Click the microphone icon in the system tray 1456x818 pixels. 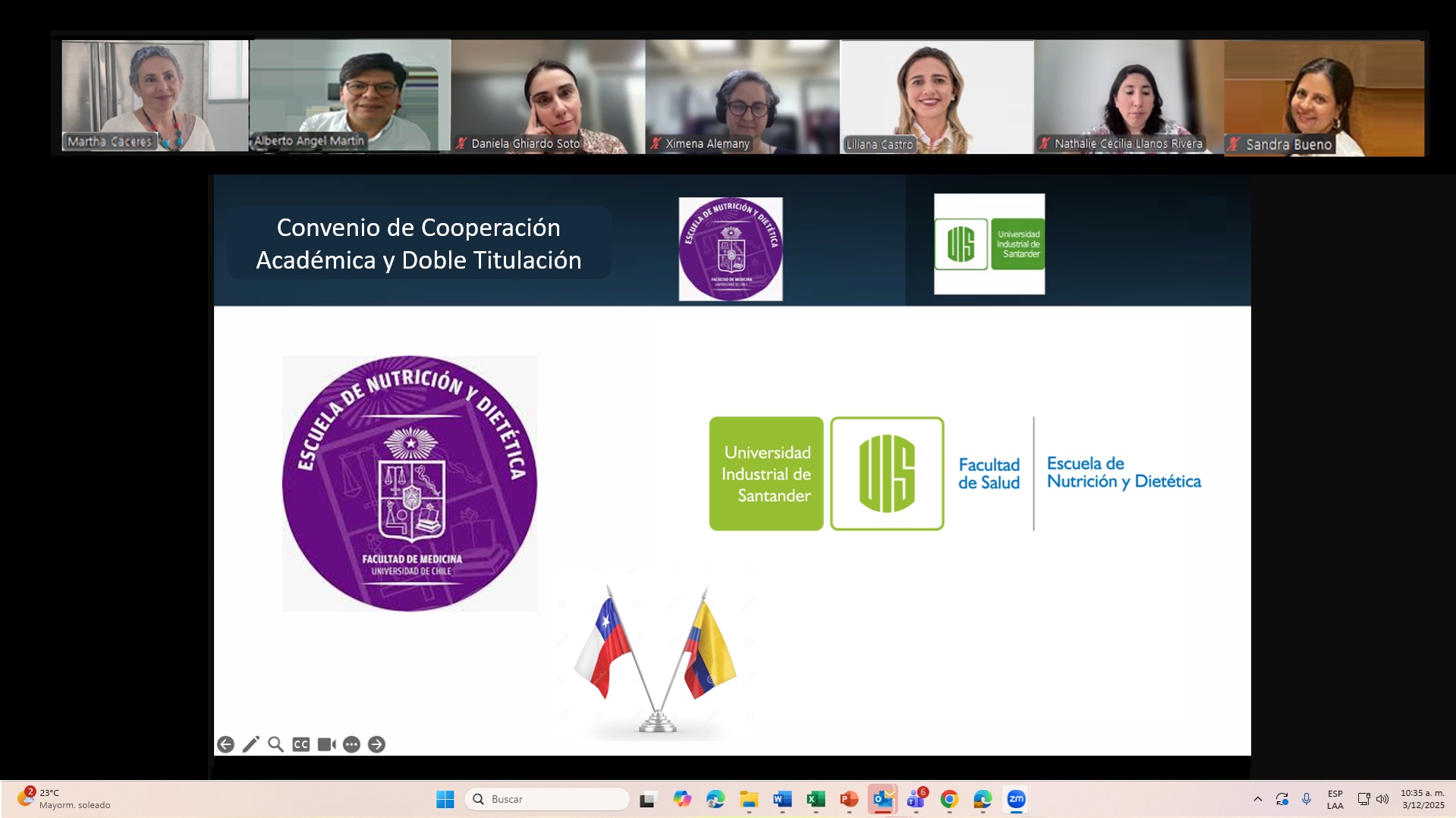1307,799
